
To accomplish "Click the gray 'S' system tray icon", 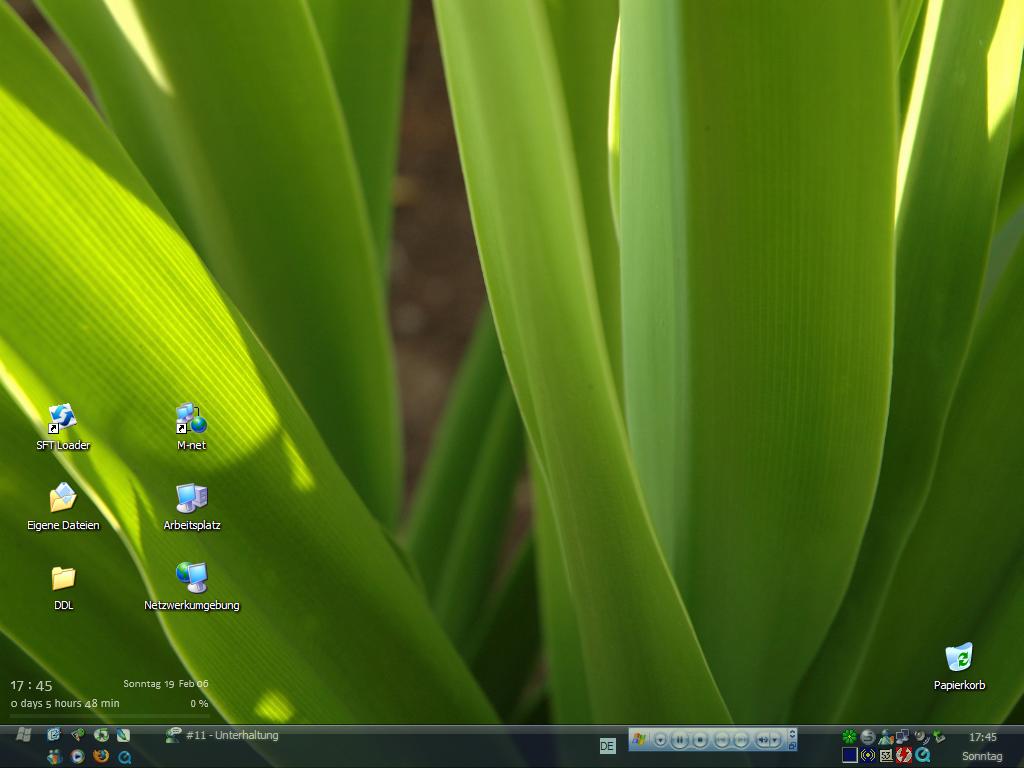I will point(868,737).
